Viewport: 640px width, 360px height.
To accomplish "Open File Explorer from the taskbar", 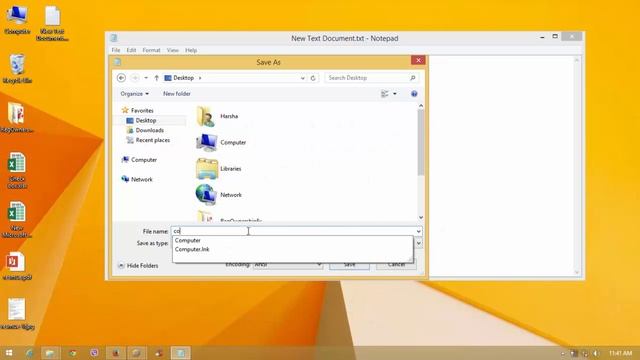I will point(50,353).
